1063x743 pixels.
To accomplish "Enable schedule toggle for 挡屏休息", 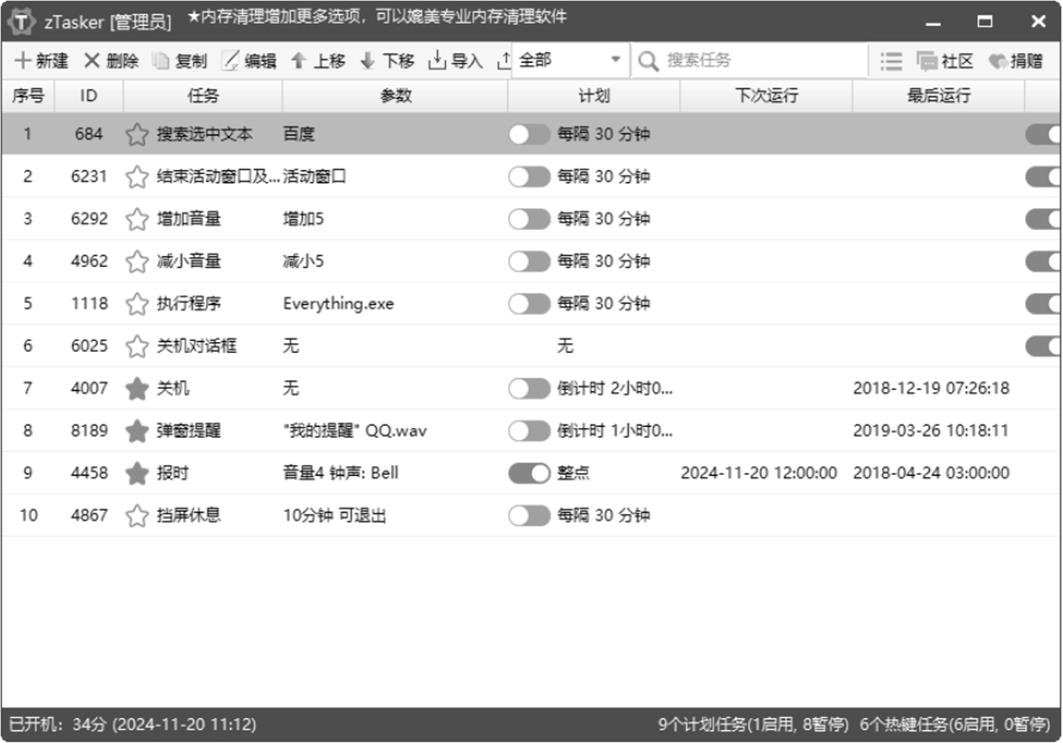I will [x=529, y=516].
